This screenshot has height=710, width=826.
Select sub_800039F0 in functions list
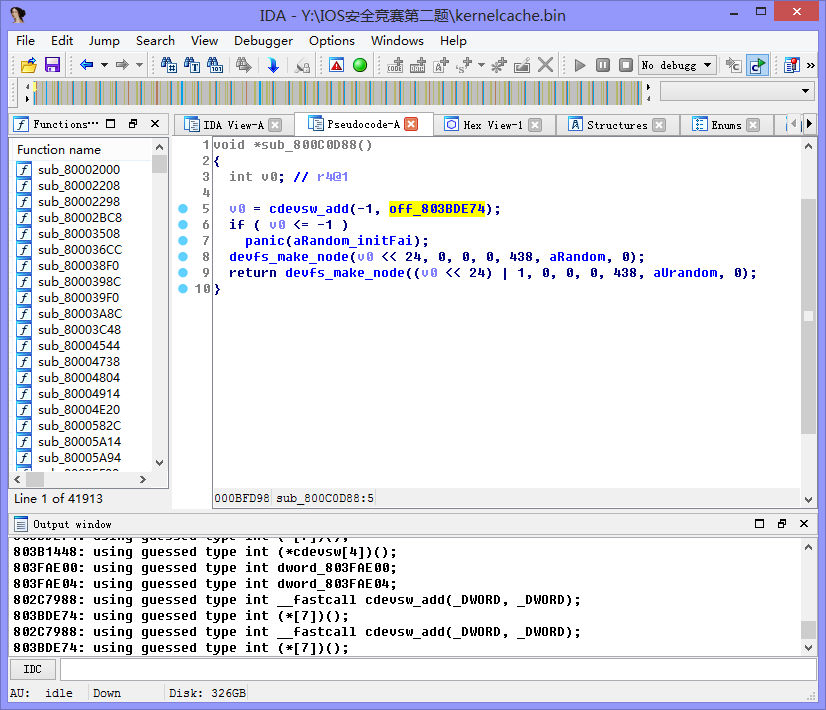78,298
